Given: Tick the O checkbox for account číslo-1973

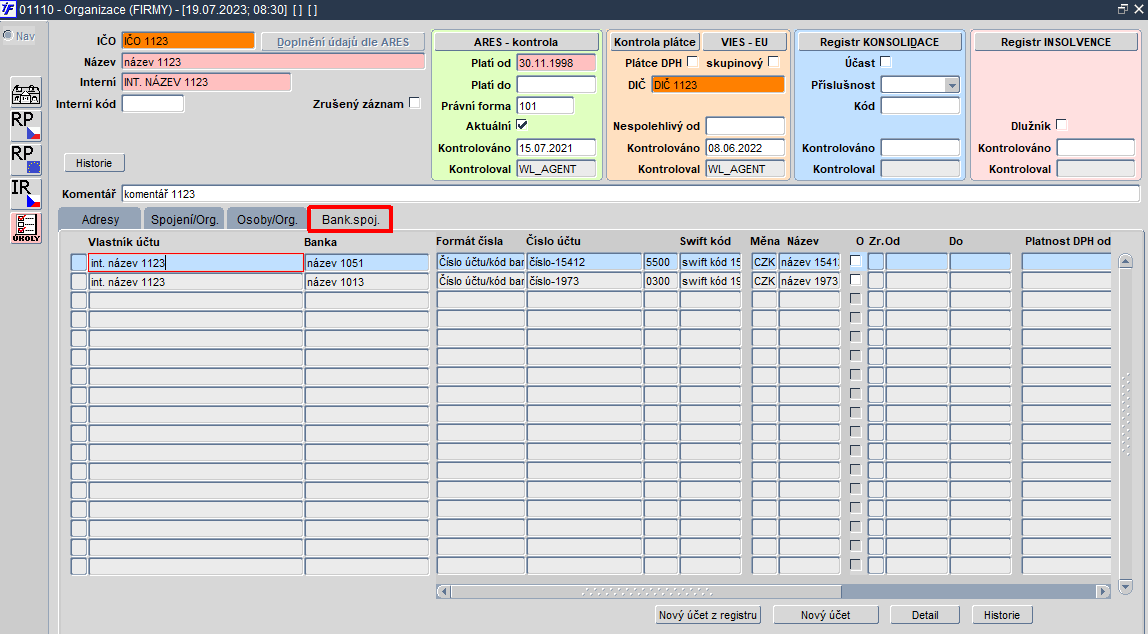Looking at the screenshot, I should (x=855, y=280).
